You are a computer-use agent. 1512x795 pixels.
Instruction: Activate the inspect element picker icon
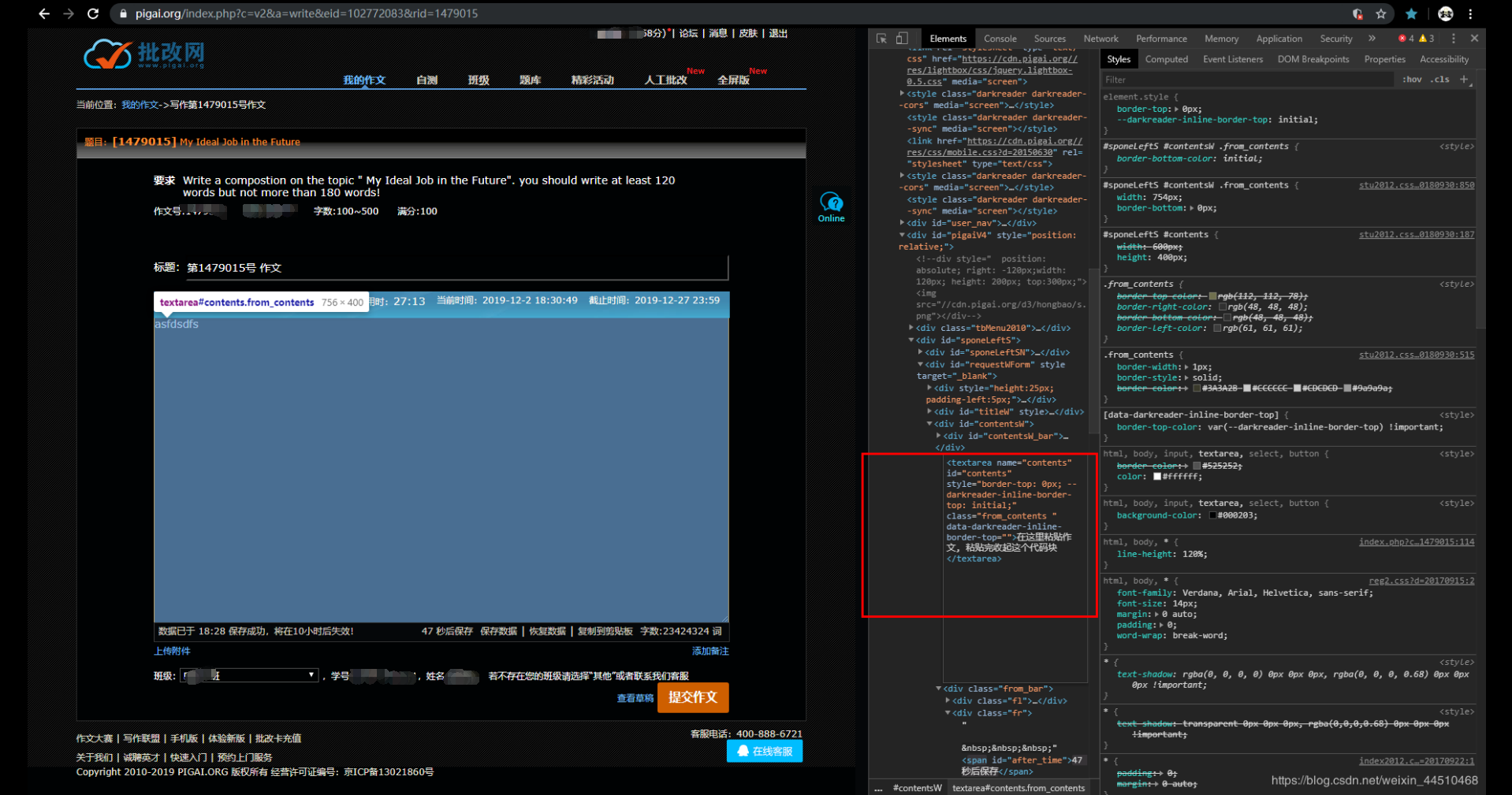[x=881, y=38]
